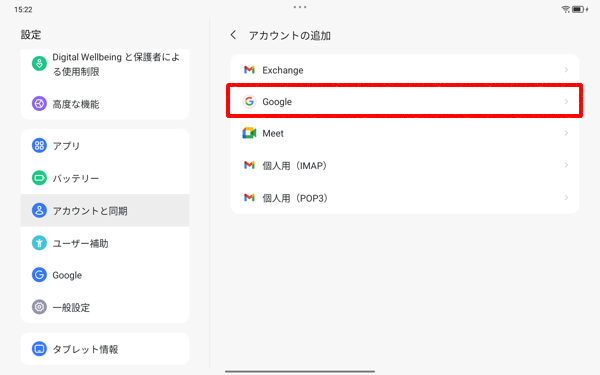Choose Google account type

405,101
